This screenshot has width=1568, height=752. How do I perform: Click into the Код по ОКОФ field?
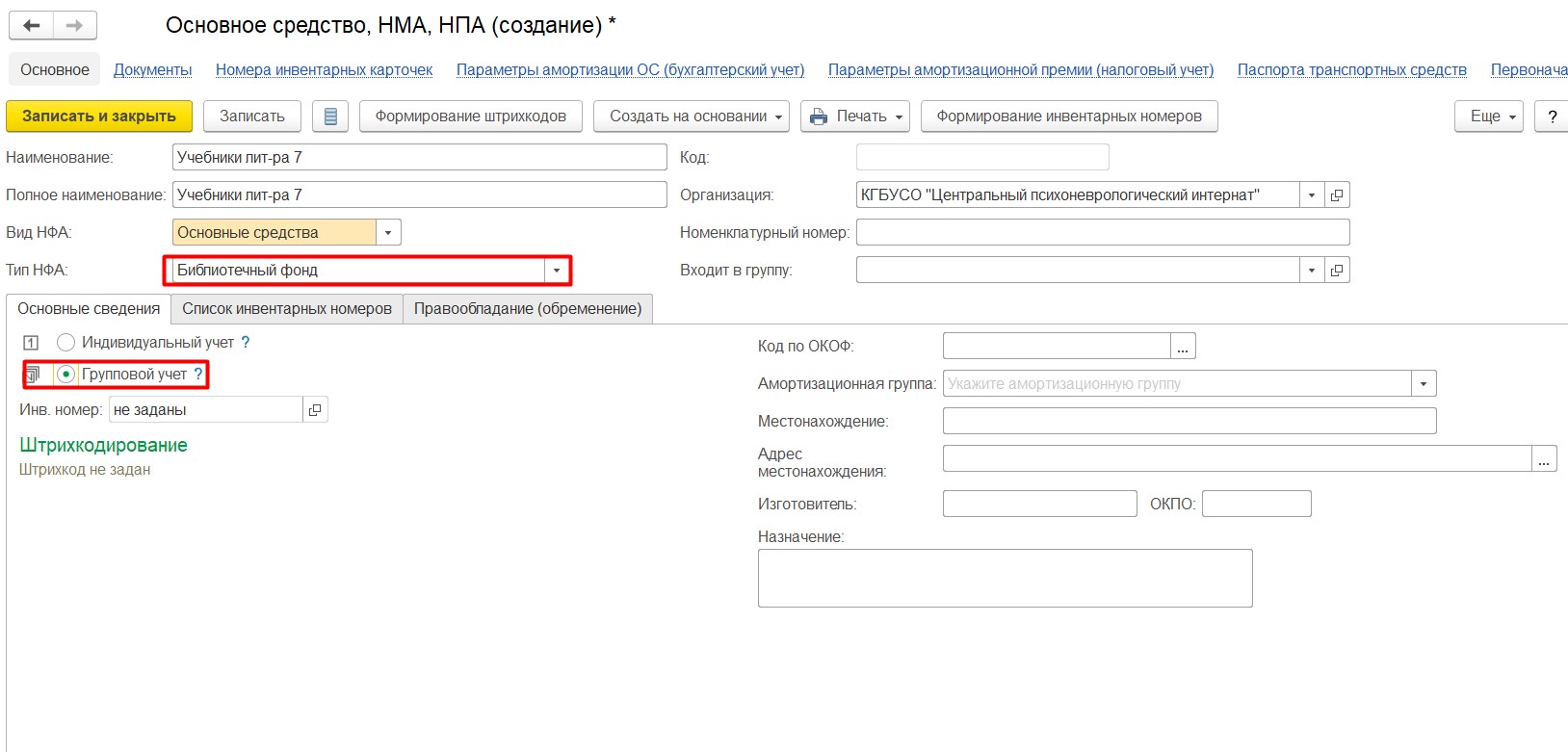click(1057, 347)
